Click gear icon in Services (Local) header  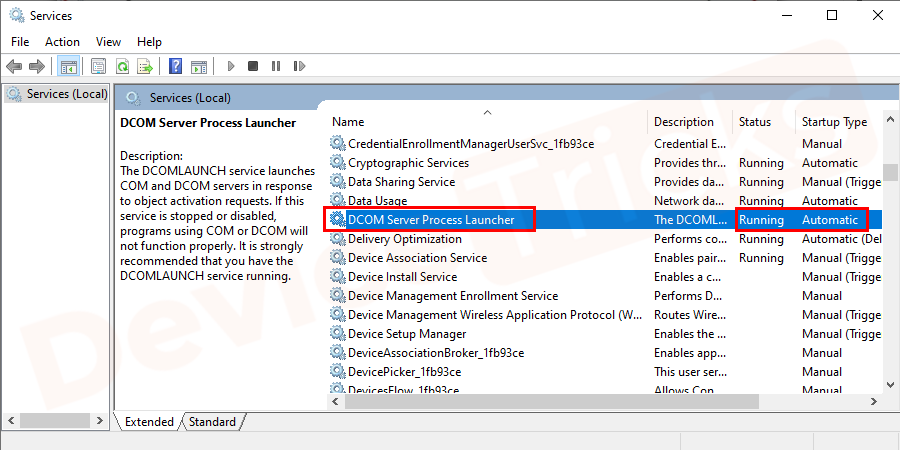134,98
